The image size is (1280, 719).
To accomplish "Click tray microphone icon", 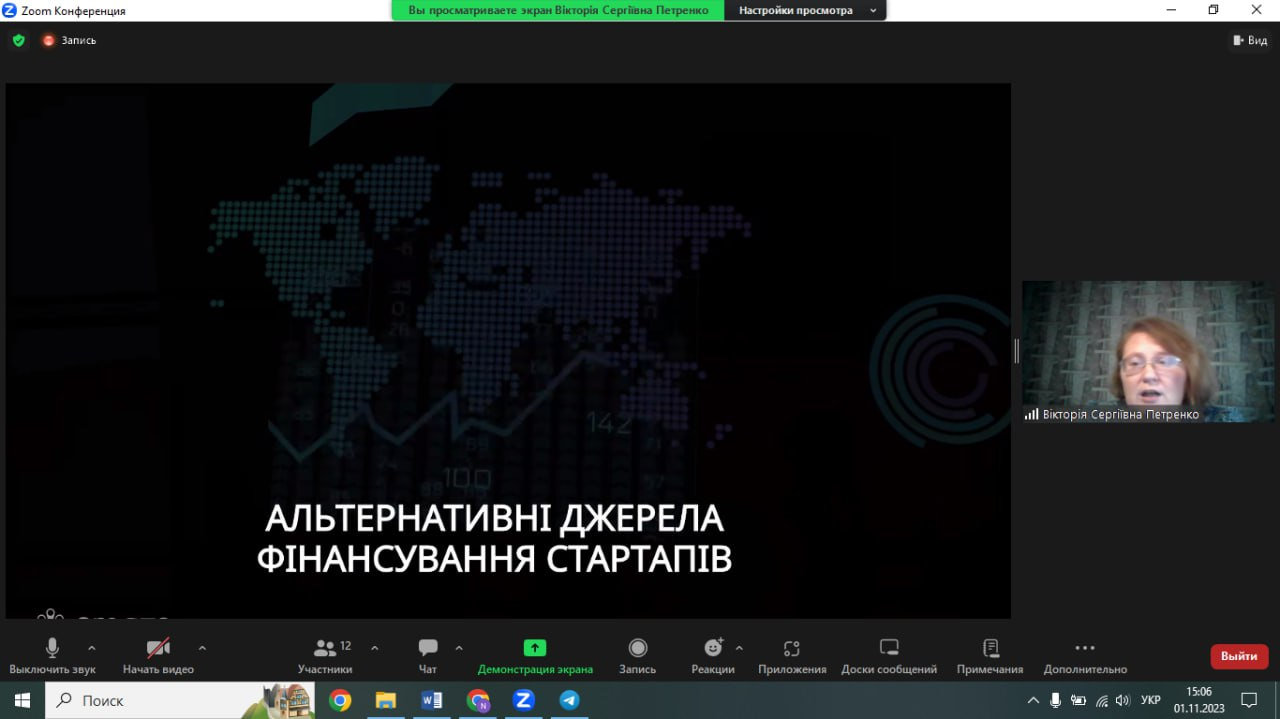I will coord(1056,700).
